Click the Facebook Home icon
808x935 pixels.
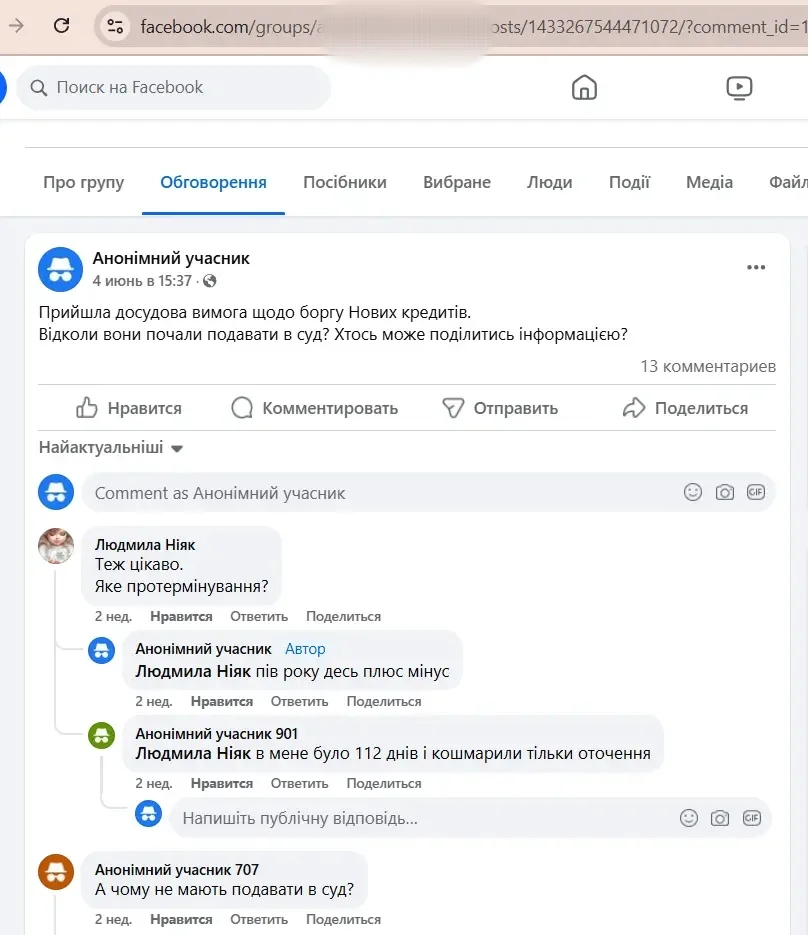pos(584,88)
